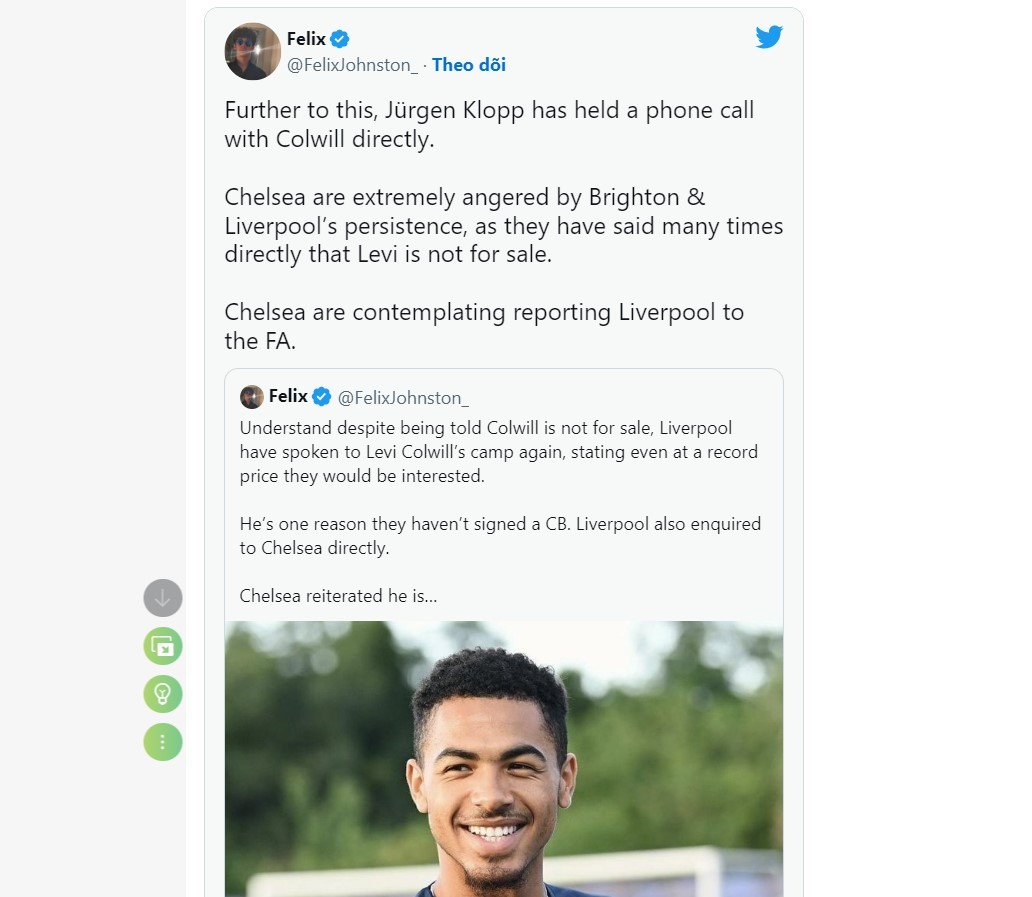
Task: Click the Twitter bird logo
Action: coord(769,37)
